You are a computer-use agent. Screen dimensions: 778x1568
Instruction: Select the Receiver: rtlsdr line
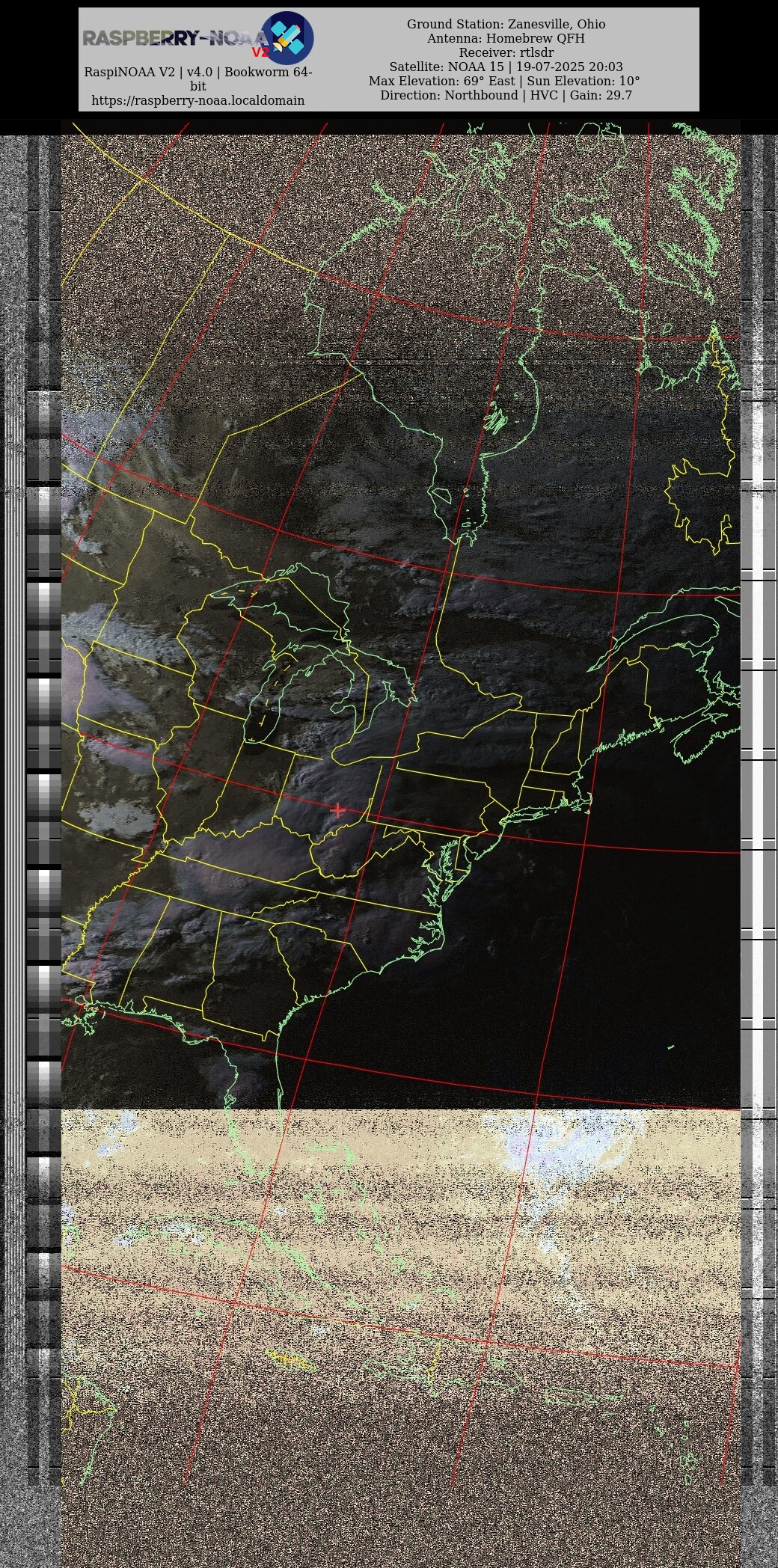point(506,52)
